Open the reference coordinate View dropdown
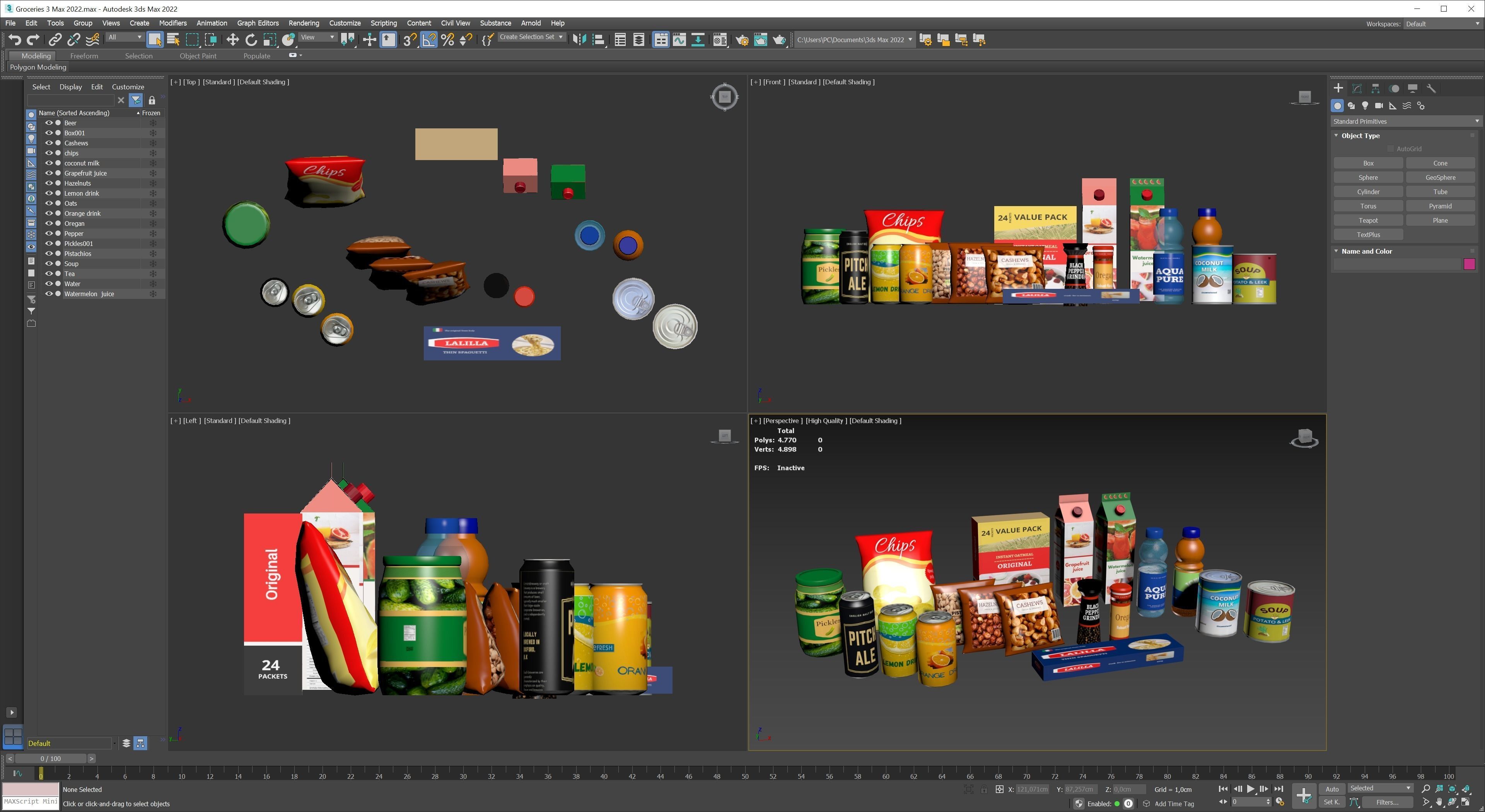This screenshot has width=1485, height=812. click(317, 38)
